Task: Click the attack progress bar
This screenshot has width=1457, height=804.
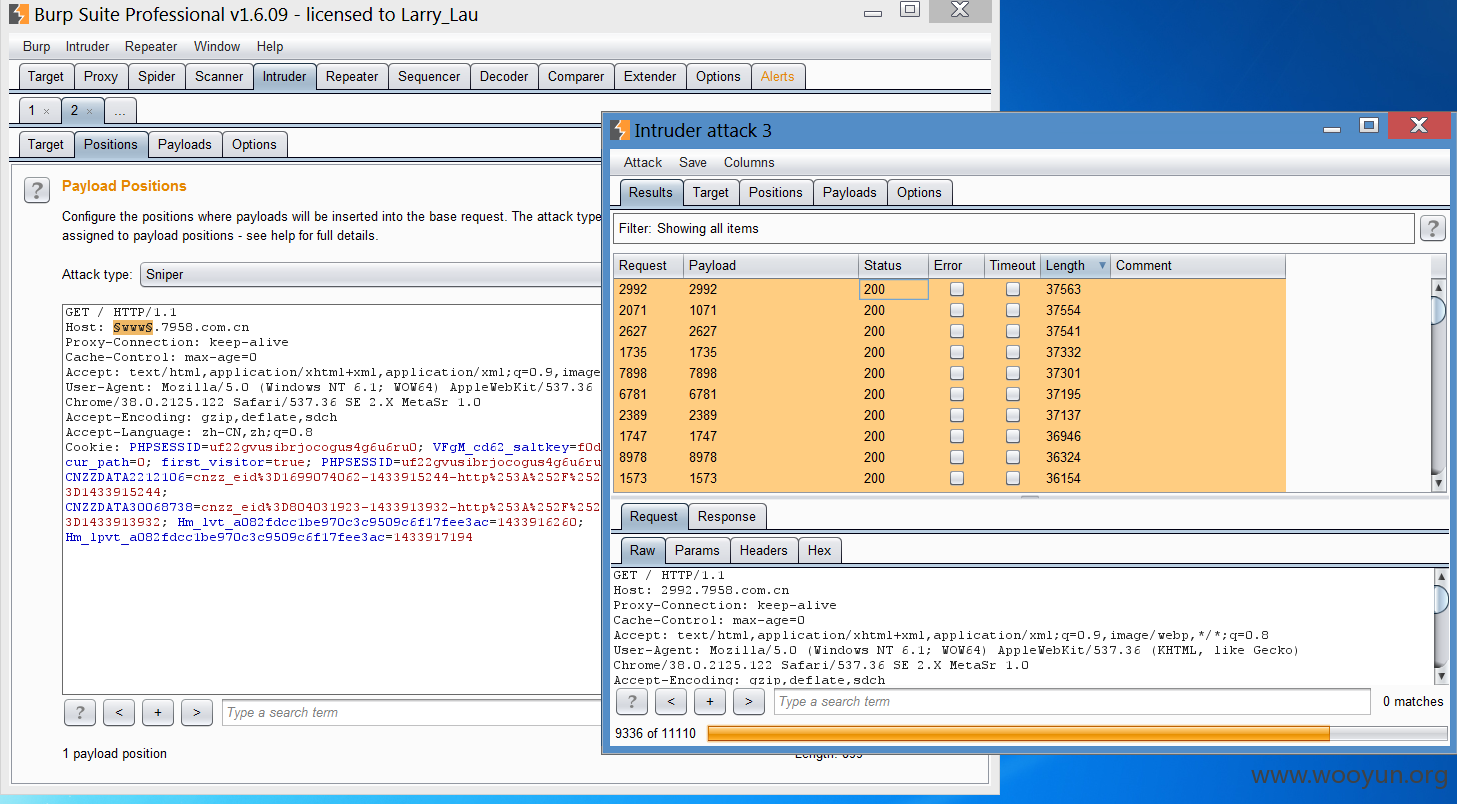Action: tap(1077, 733)
